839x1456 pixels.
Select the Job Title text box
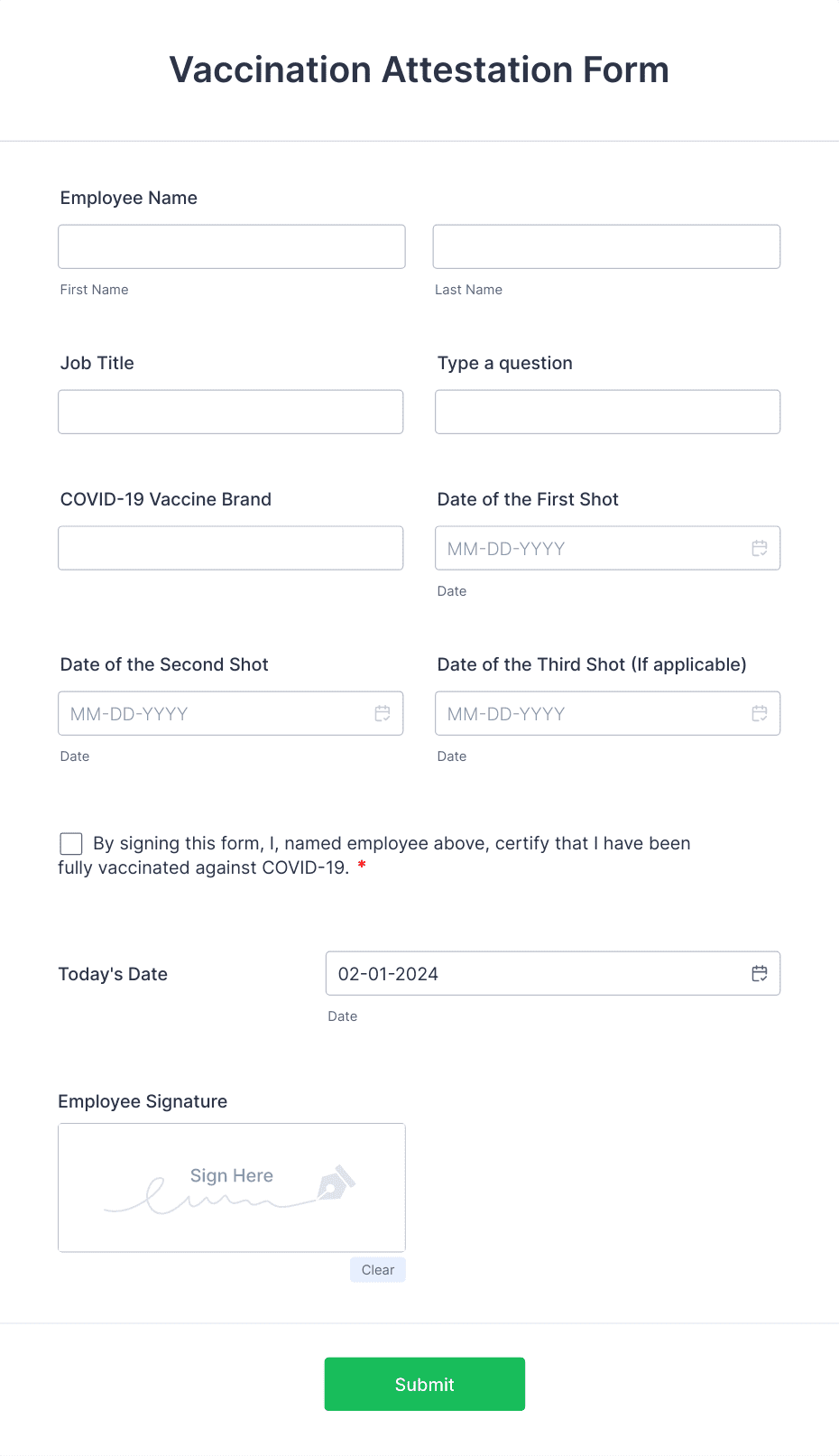(x=230, y=411)
